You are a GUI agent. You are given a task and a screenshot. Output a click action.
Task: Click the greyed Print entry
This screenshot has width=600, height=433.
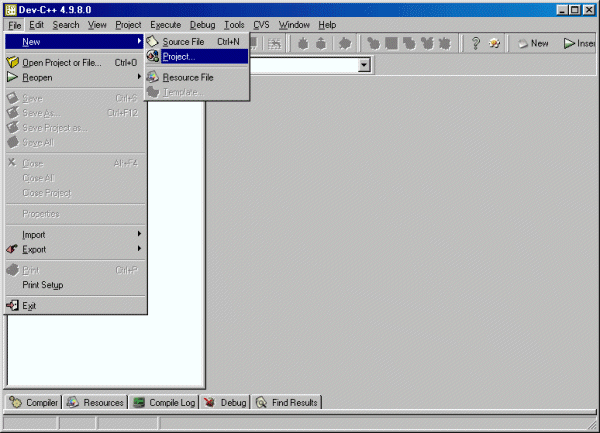pos(75,270)
